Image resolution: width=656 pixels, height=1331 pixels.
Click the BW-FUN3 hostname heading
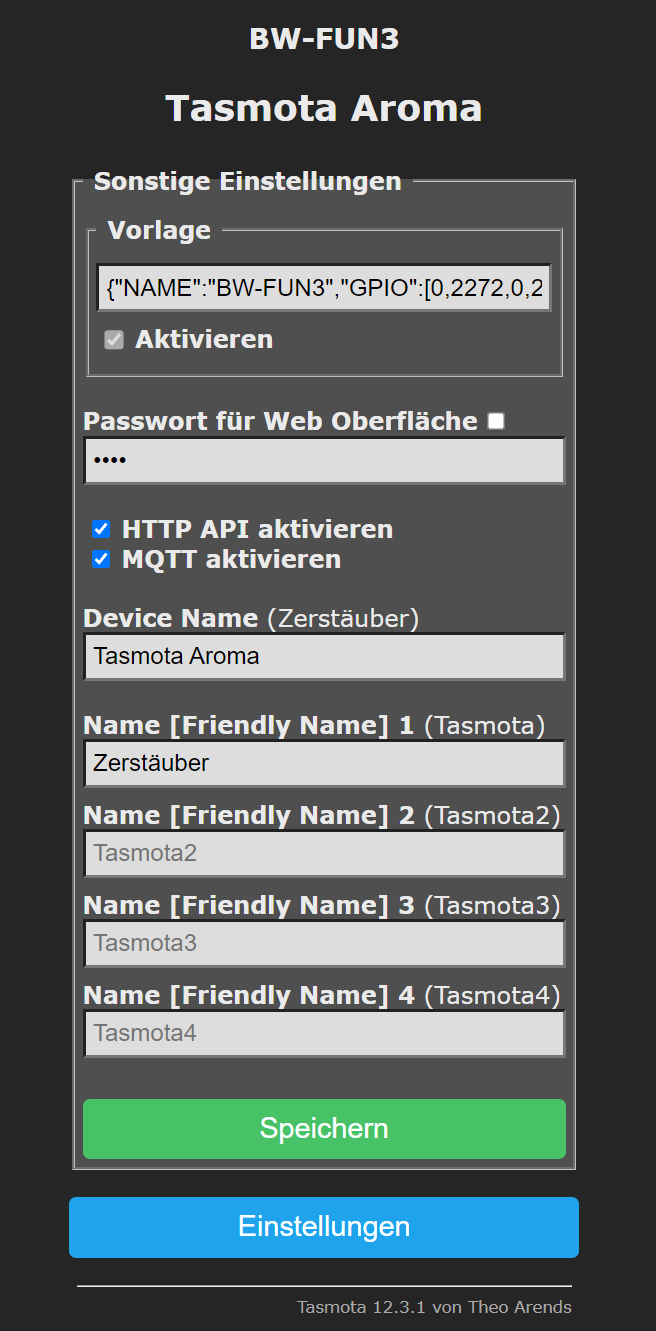pyautogui.click(x=324, y=39)
